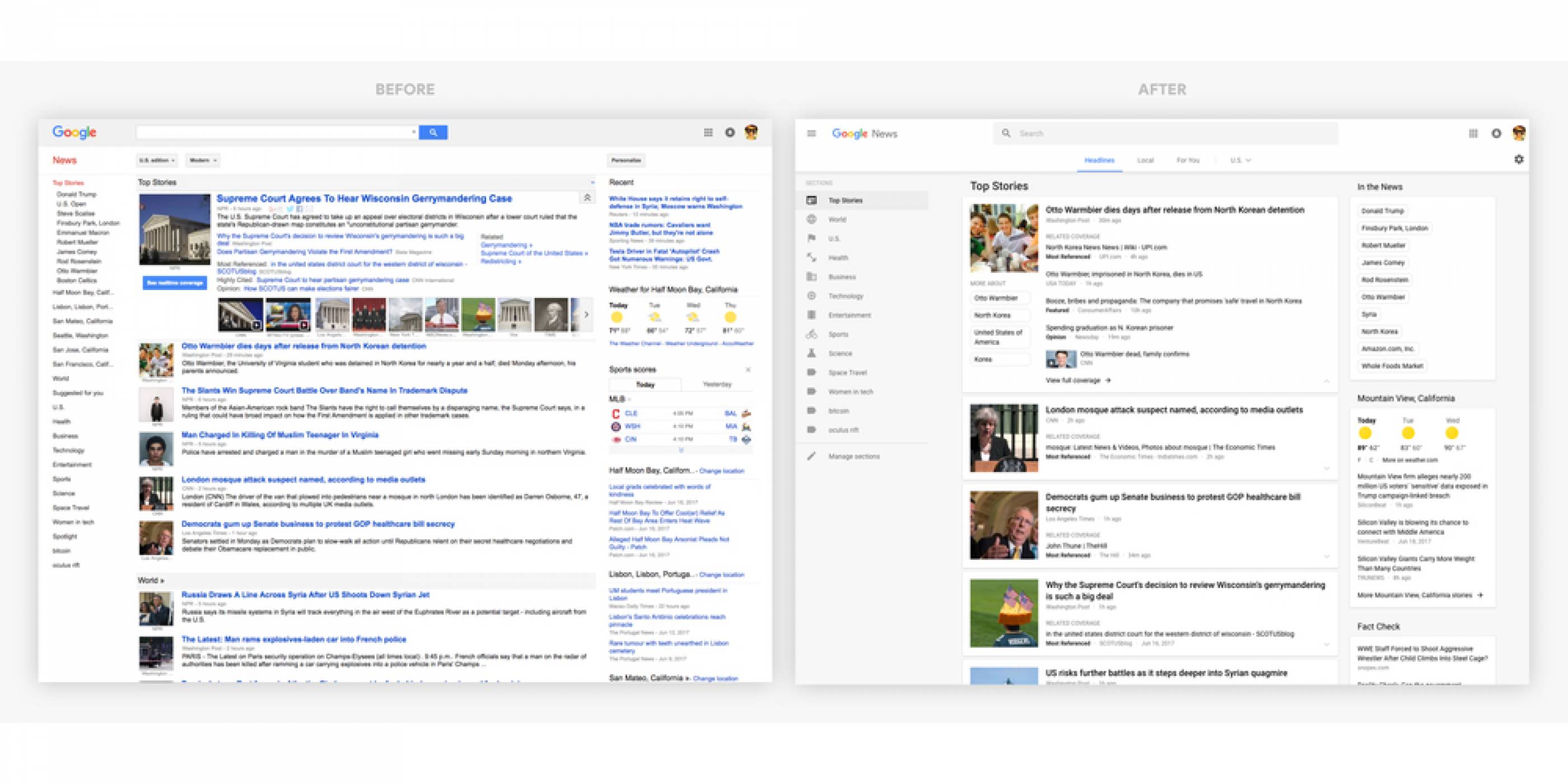Open the U.S. edition dropdown

[157, 160]
